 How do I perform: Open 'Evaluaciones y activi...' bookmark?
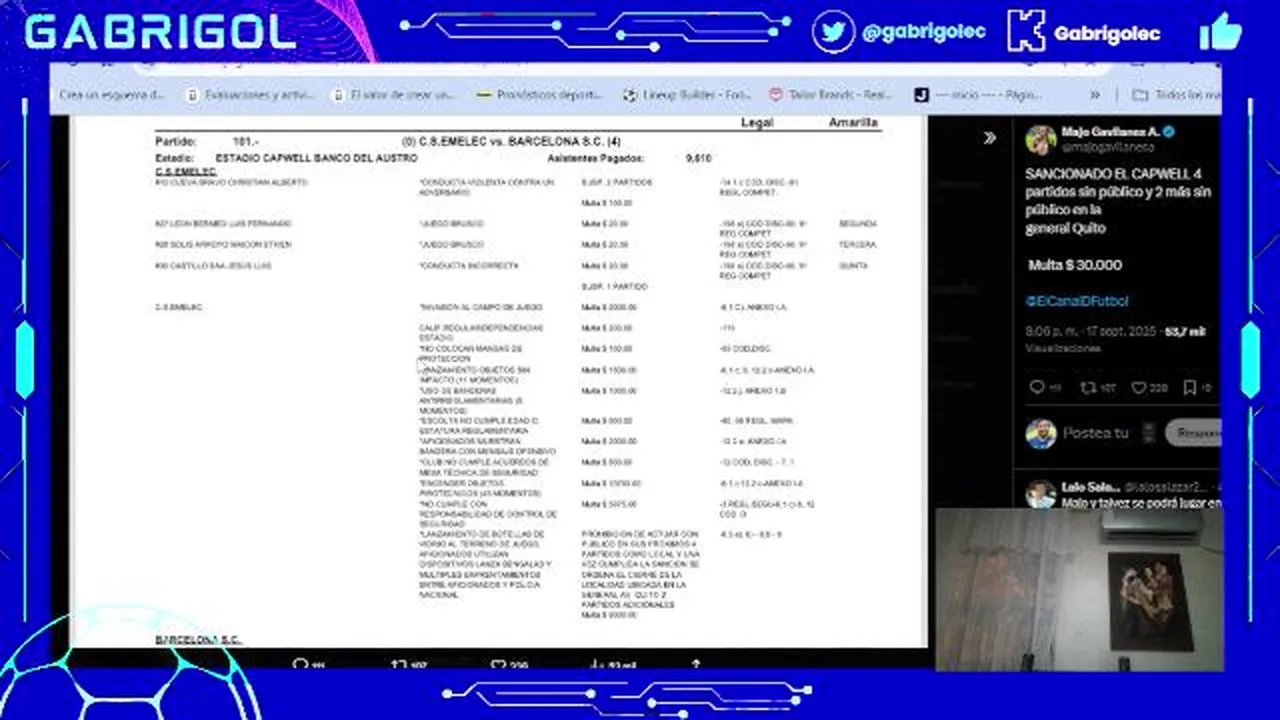(x=249, y=95)
